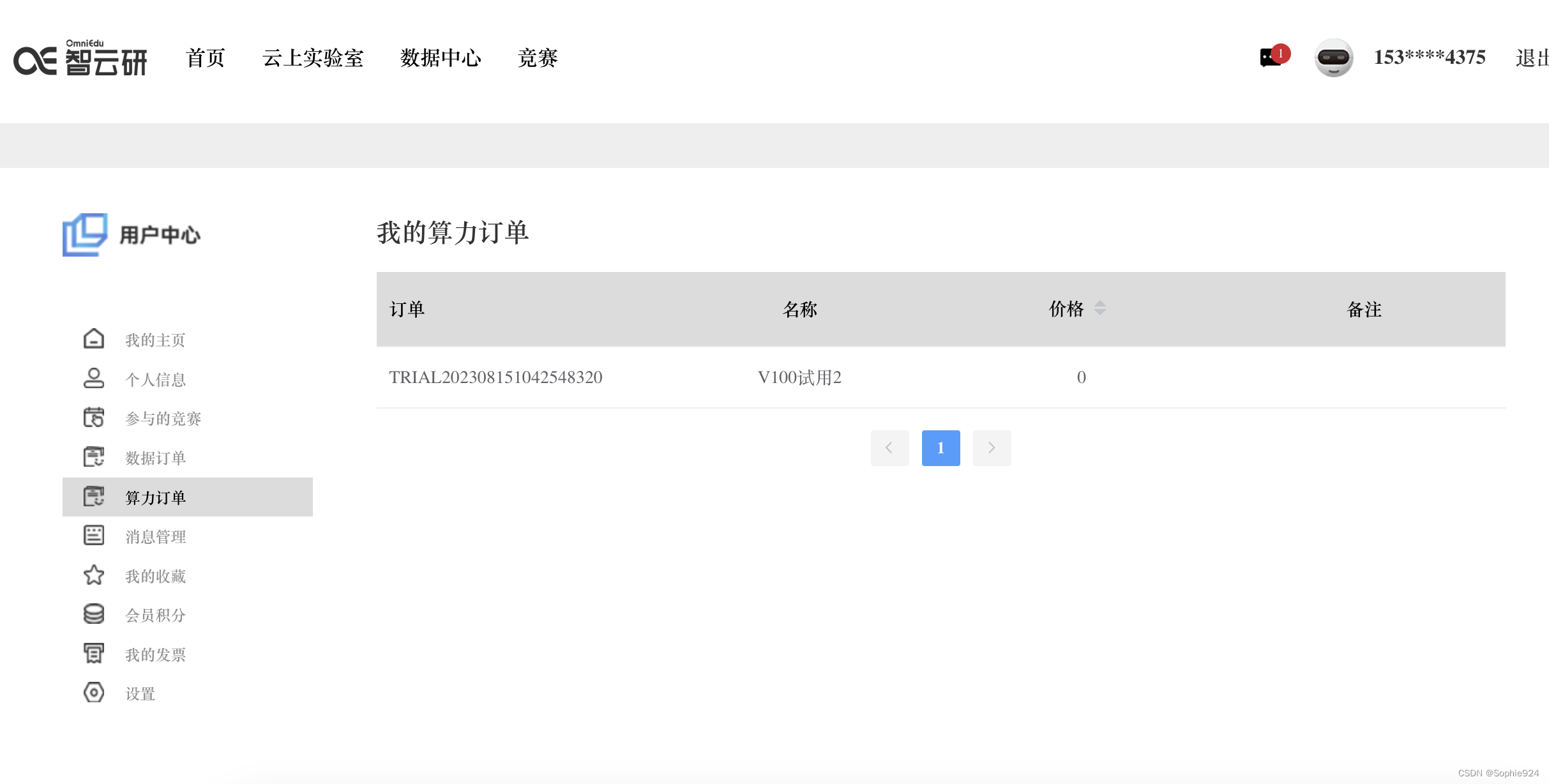Click the robot user avatar

click(x=1333, y=58)
